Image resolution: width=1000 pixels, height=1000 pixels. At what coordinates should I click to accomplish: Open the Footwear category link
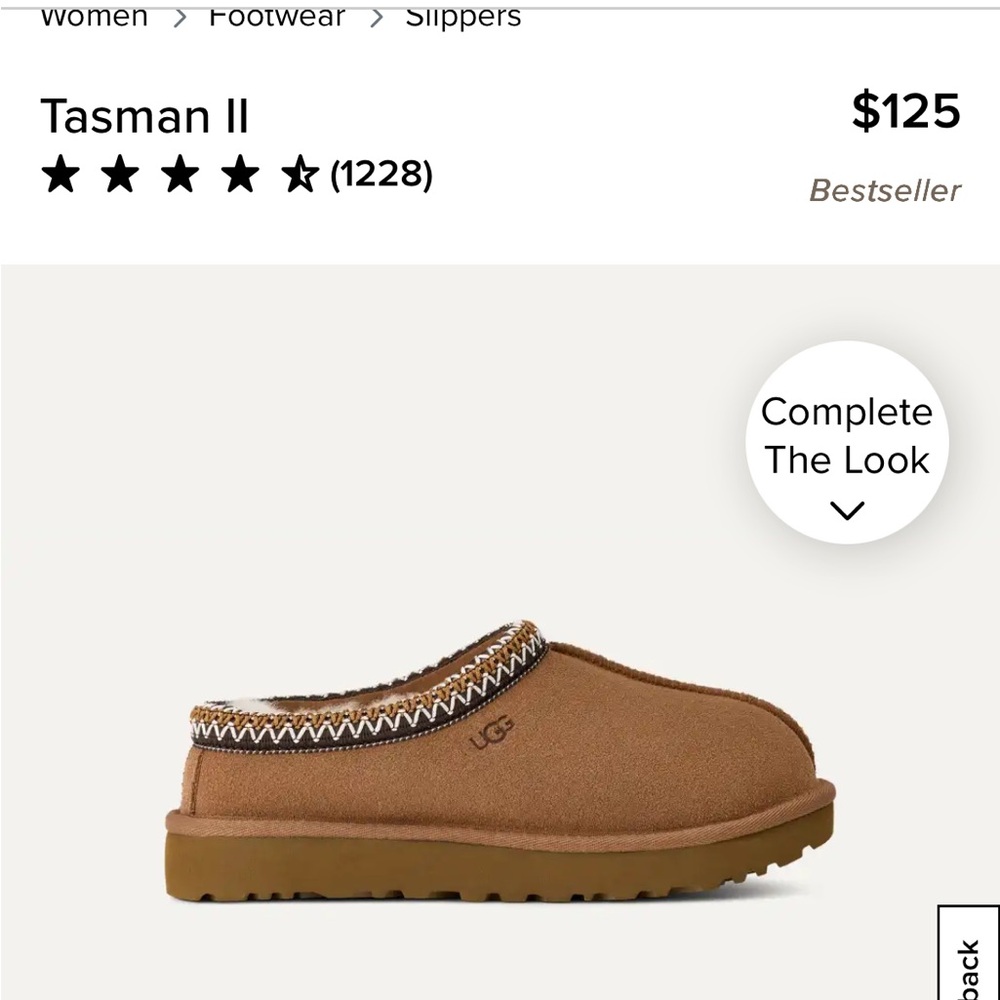point(275,14)
